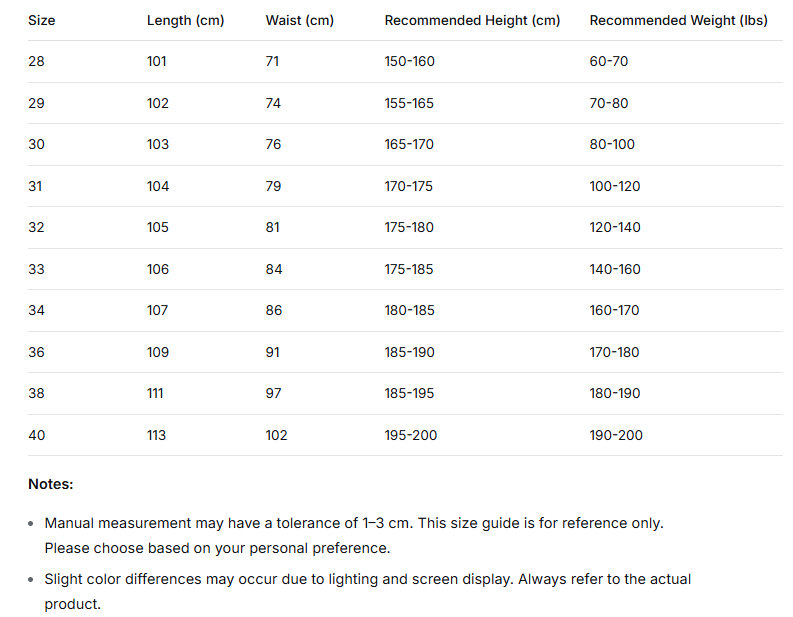The height and width of the screenshot is (617, 793).
Task: Select the weight range 190-200
Action: pos(616,435)
